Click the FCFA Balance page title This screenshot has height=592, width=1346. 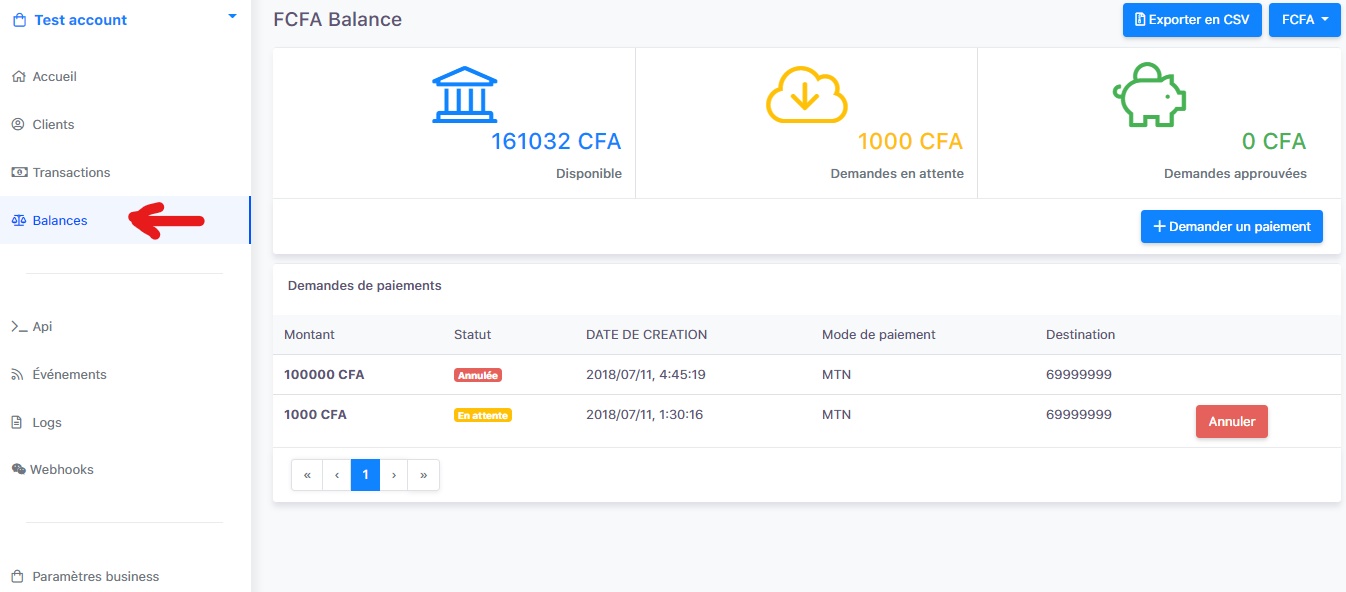point(337,19)
